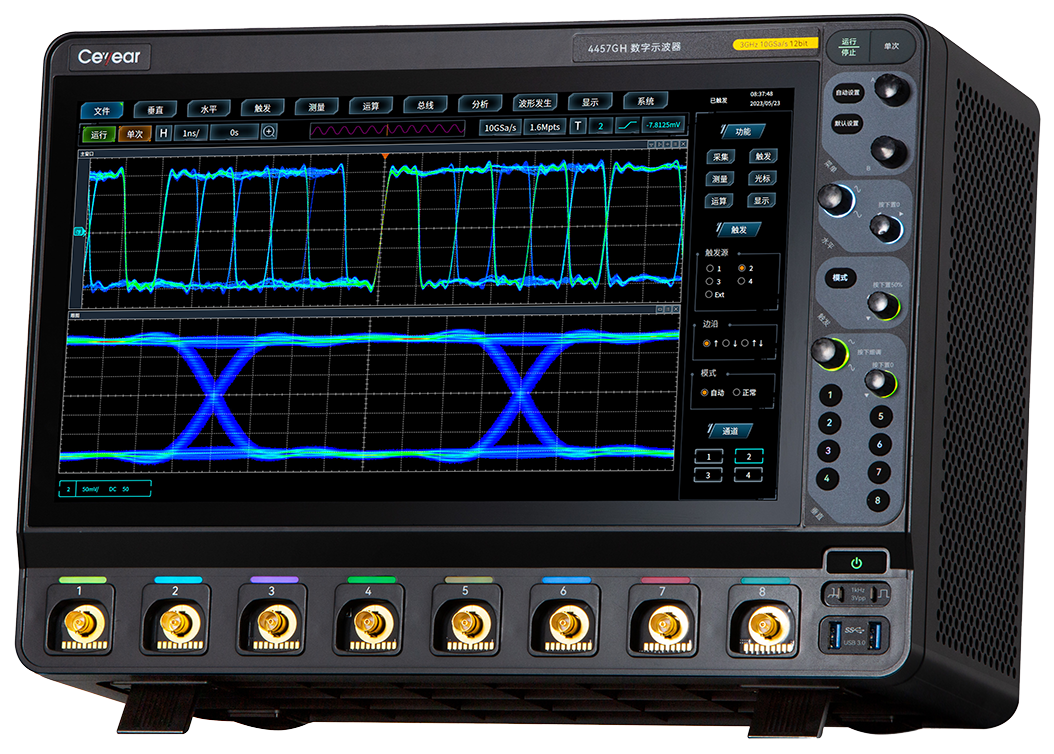Open the 10GSa/s sample rate setting

pos(502,128)
